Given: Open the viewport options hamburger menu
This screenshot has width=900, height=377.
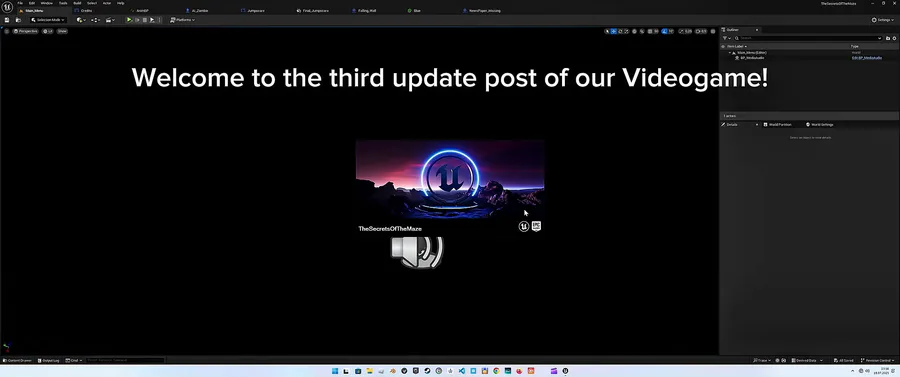Looking at the screenshot, I should tap(7, 31).
